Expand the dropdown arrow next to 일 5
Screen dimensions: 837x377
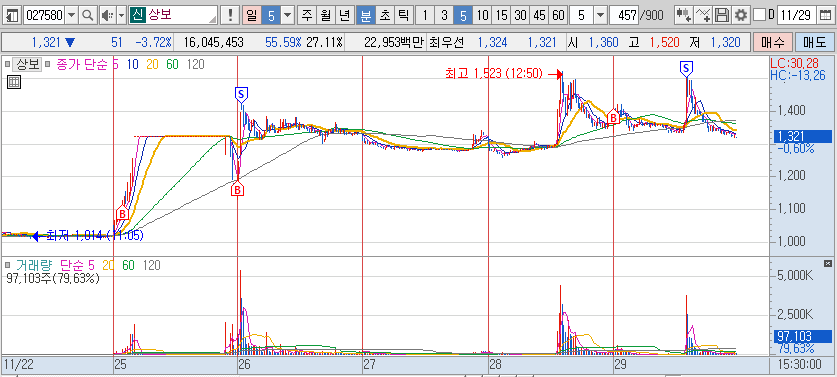tap(288, 15)
